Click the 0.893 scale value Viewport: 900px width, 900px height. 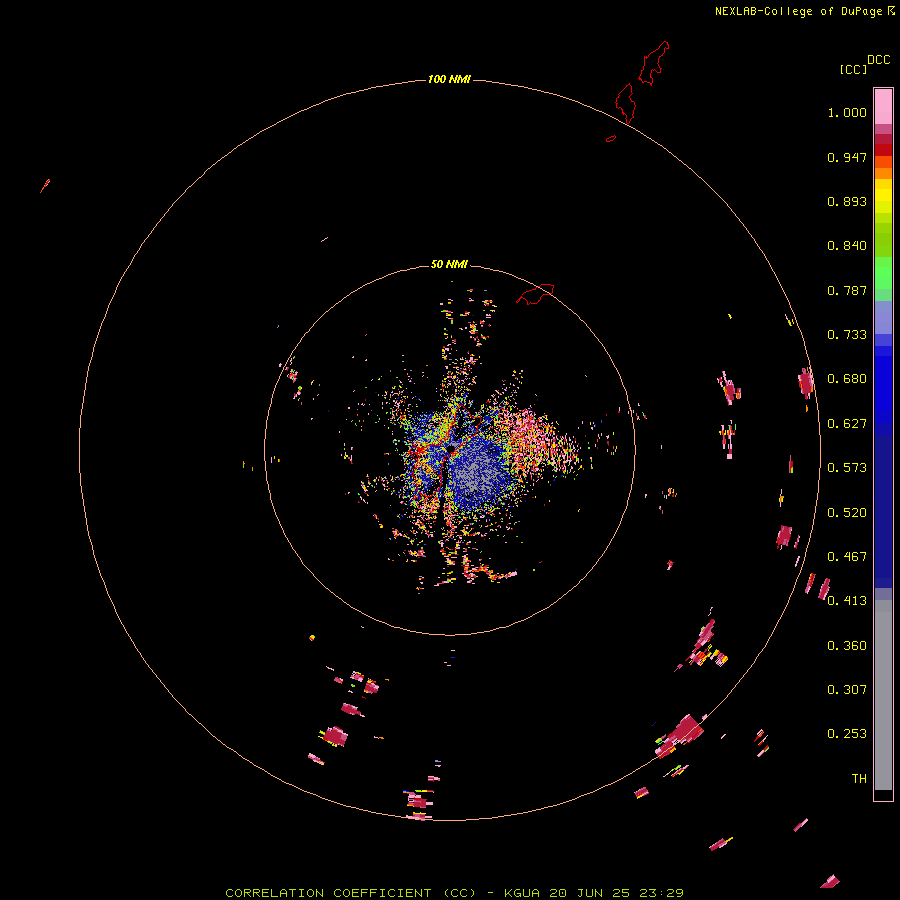tap(847, 201)
